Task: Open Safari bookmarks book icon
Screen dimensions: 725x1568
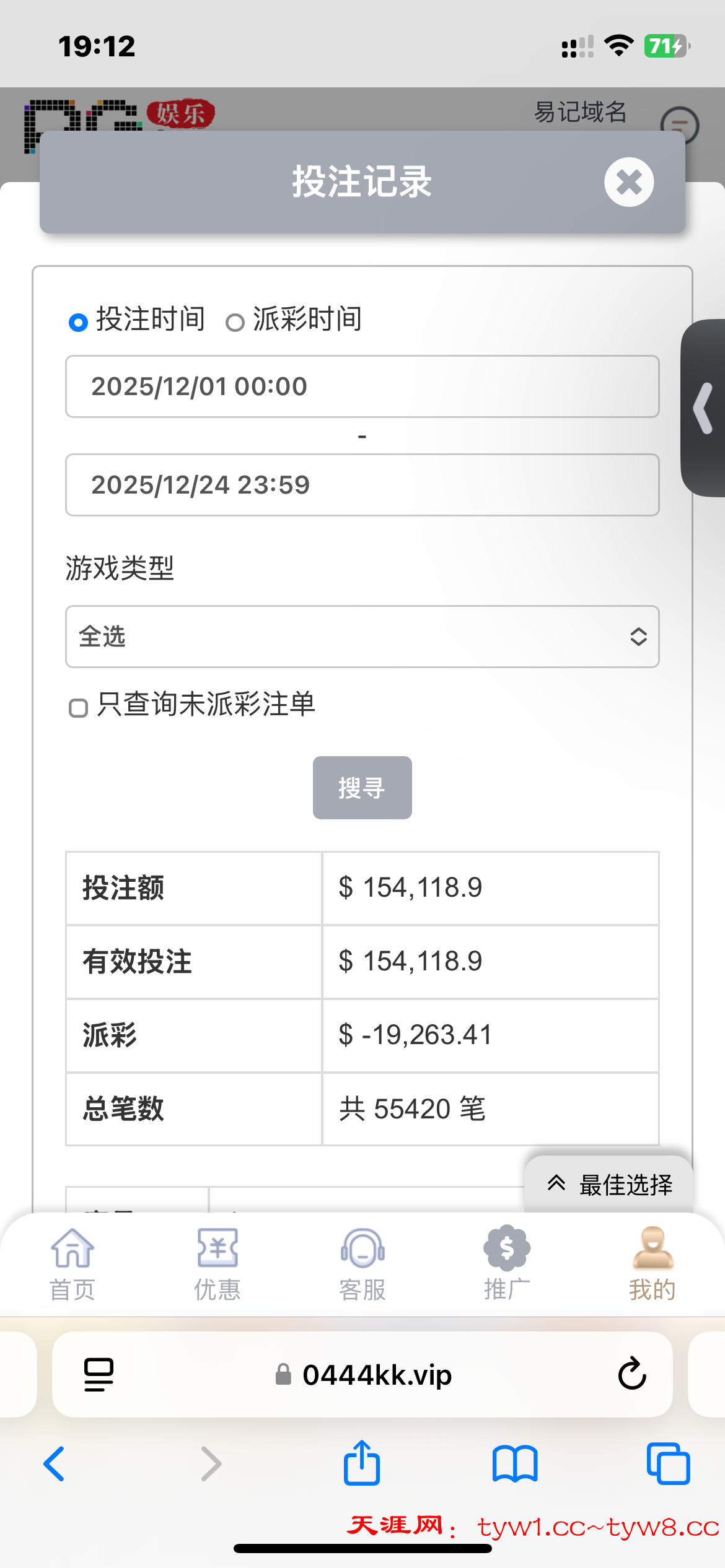Action: (x=515, y=1463)
